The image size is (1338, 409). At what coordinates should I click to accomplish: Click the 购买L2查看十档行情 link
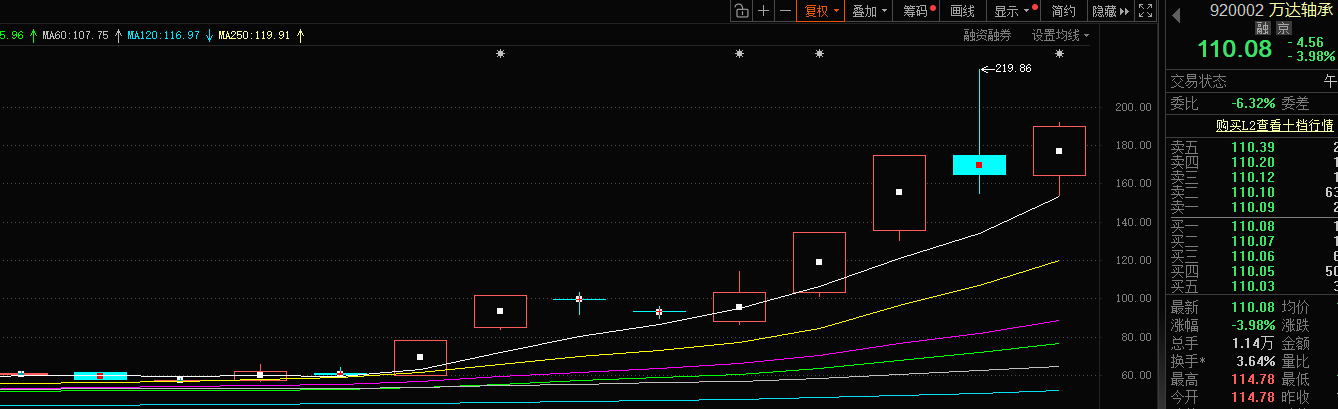pyautogui.click(x=1274, y=125)
